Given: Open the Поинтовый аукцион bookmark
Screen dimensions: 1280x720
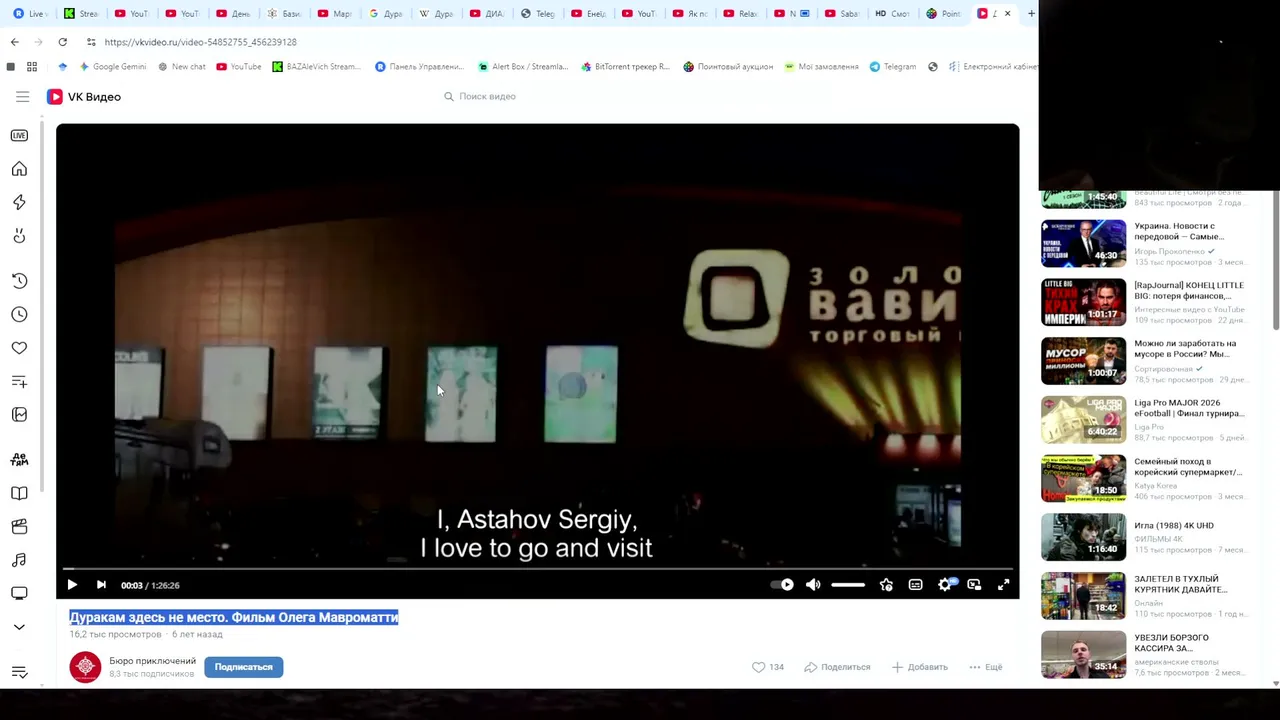Looking at the screenshot, I should (x=728, y=67).
